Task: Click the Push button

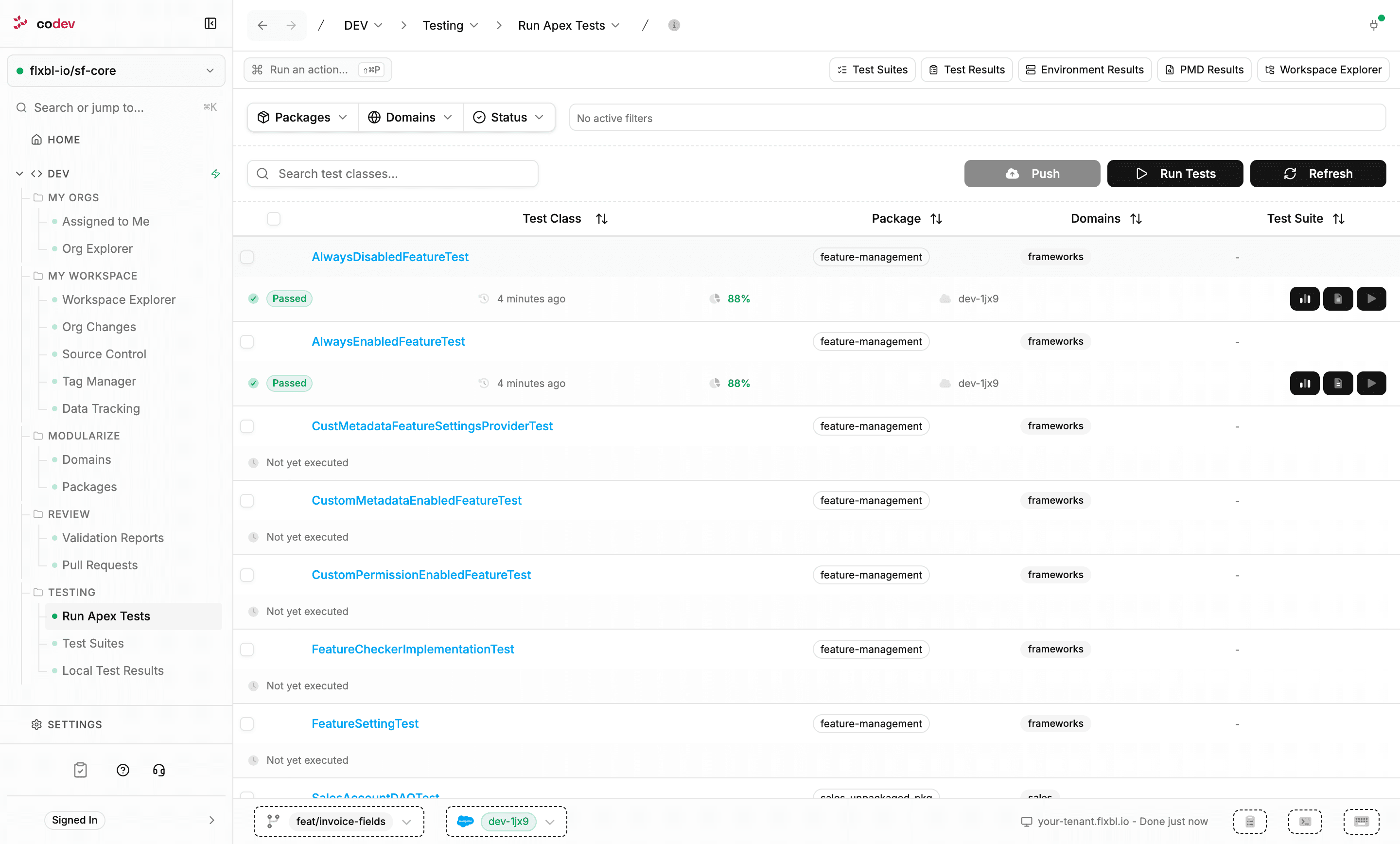Action: pyautogui.click(x=1032, y=174)
